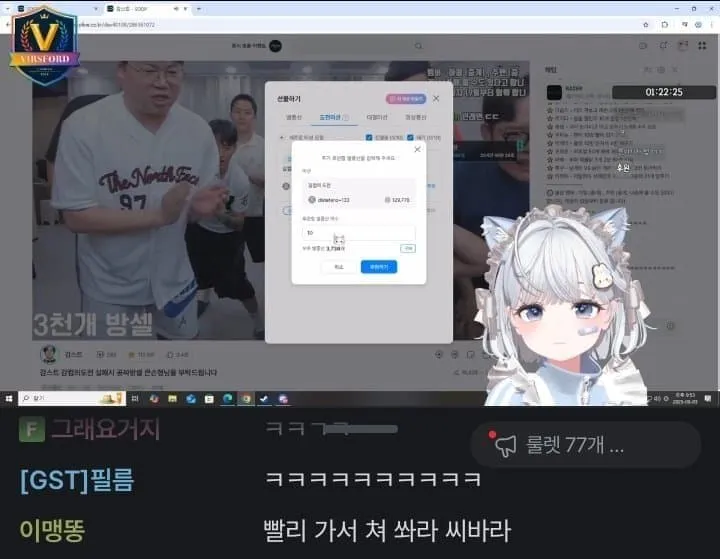Click the 3천개 방셀 caption on the video

click(93, 324)
